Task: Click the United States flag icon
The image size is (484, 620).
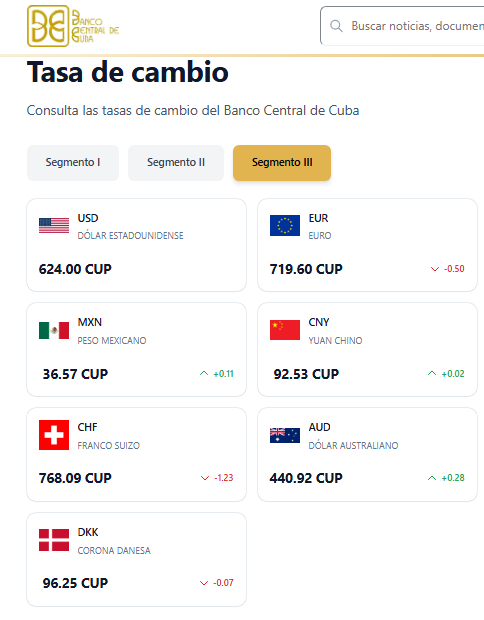Action: 54,225
